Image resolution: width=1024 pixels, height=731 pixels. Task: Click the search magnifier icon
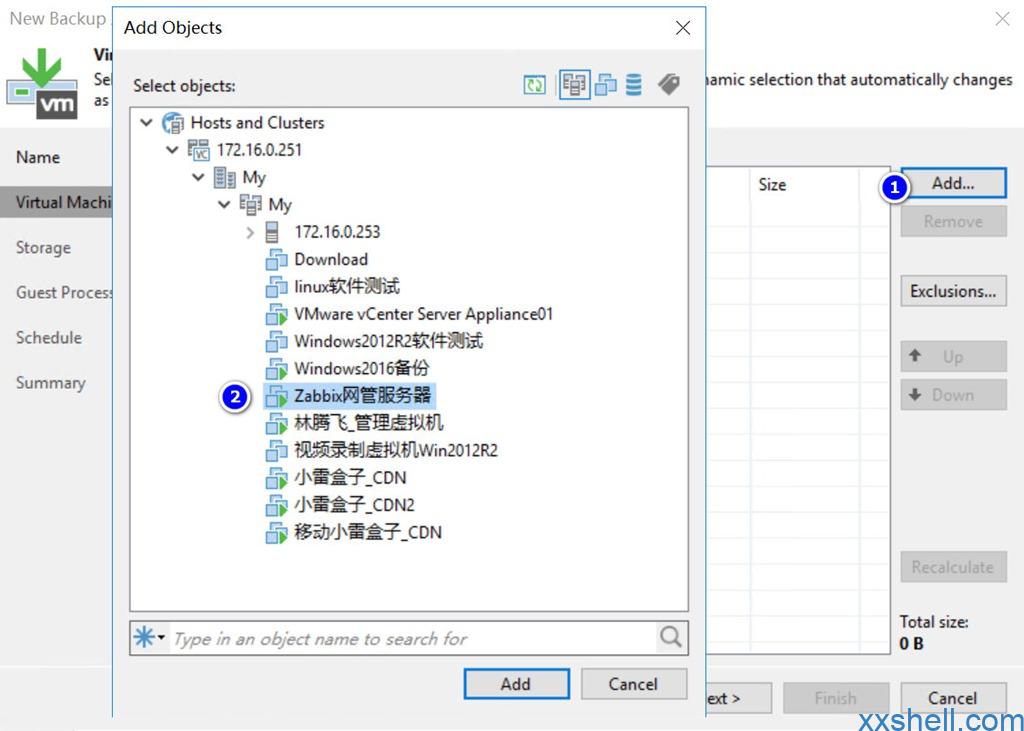pyautogui.click(x=671, y=636)
